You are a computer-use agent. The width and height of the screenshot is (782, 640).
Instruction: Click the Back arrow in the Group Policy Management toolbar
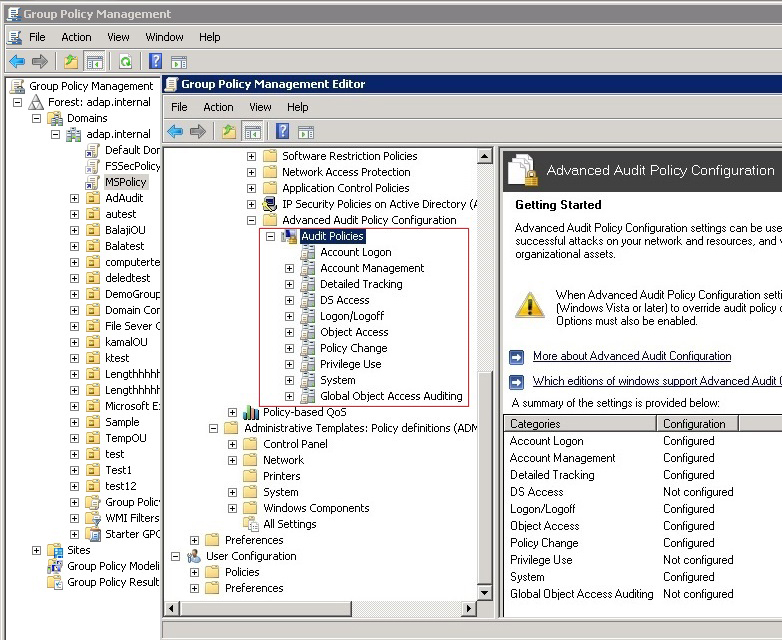pyautogui.click(x=17, y=61)
